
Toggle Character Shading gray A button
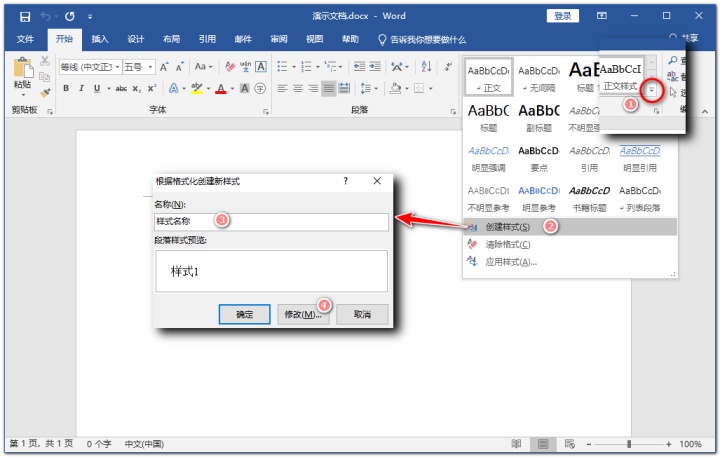point(245,88)
